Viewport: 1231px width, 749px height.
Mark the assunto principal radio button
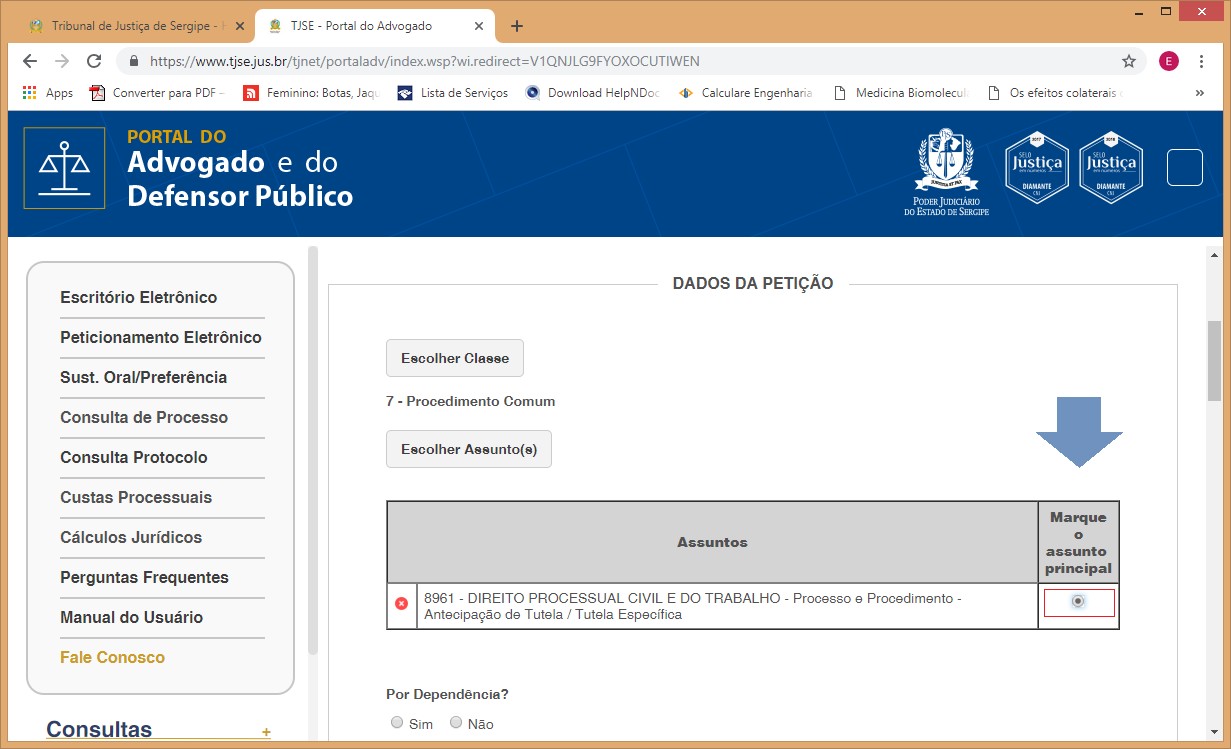point(1077,602)
